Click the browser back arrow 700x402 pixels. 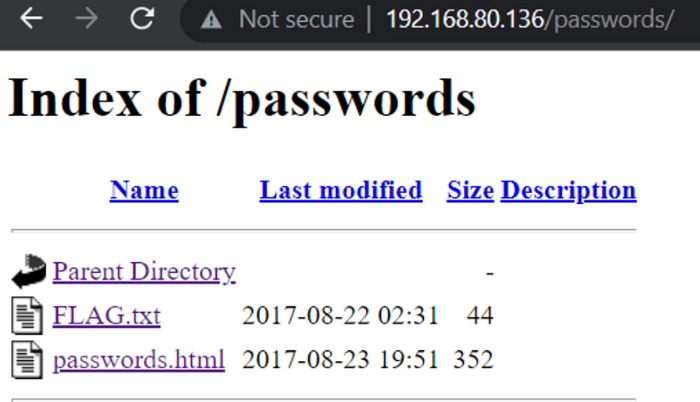click(x=32, y=19)
